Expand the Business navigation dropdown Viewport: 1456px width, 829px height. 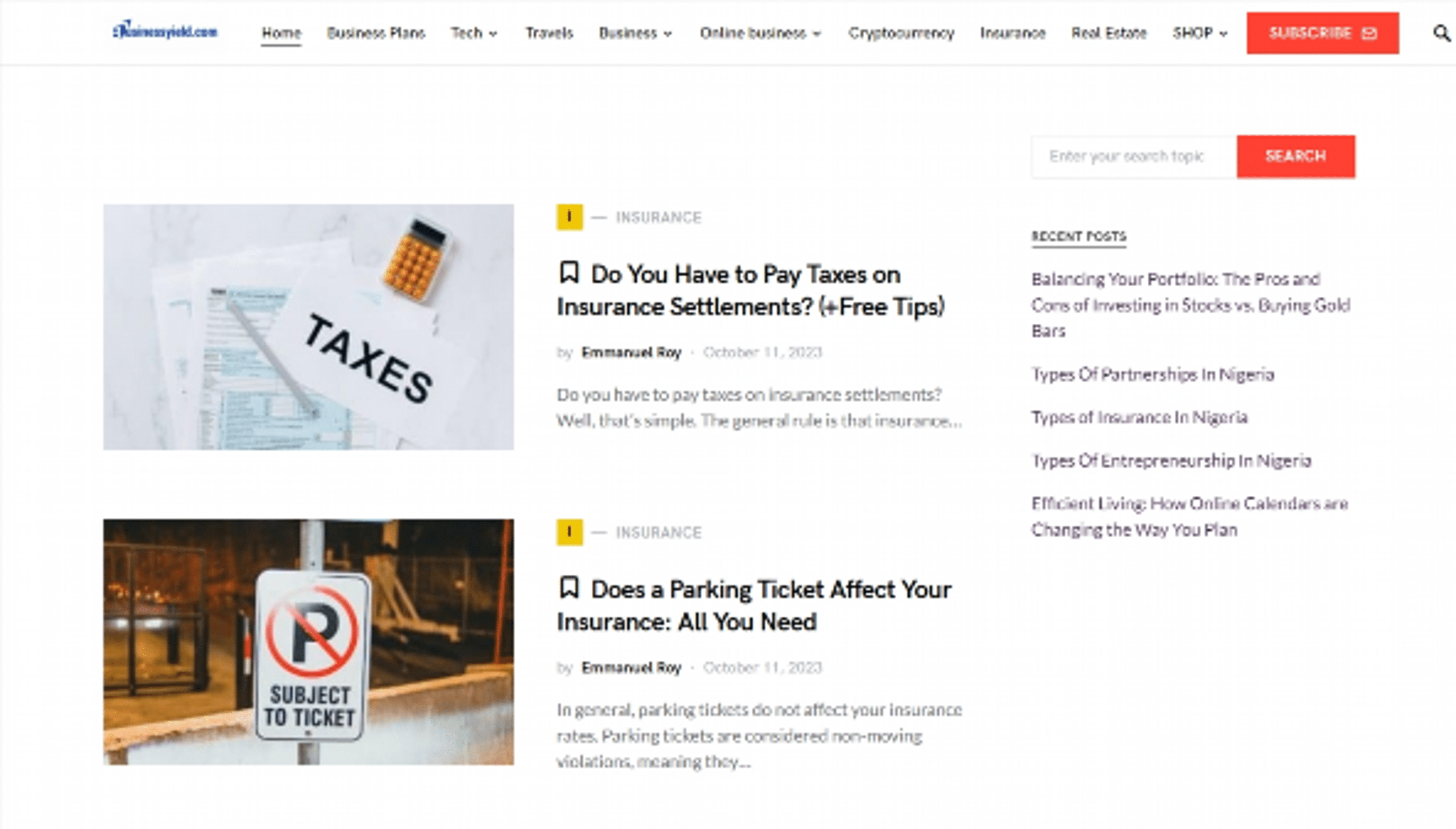pos(634,33)
